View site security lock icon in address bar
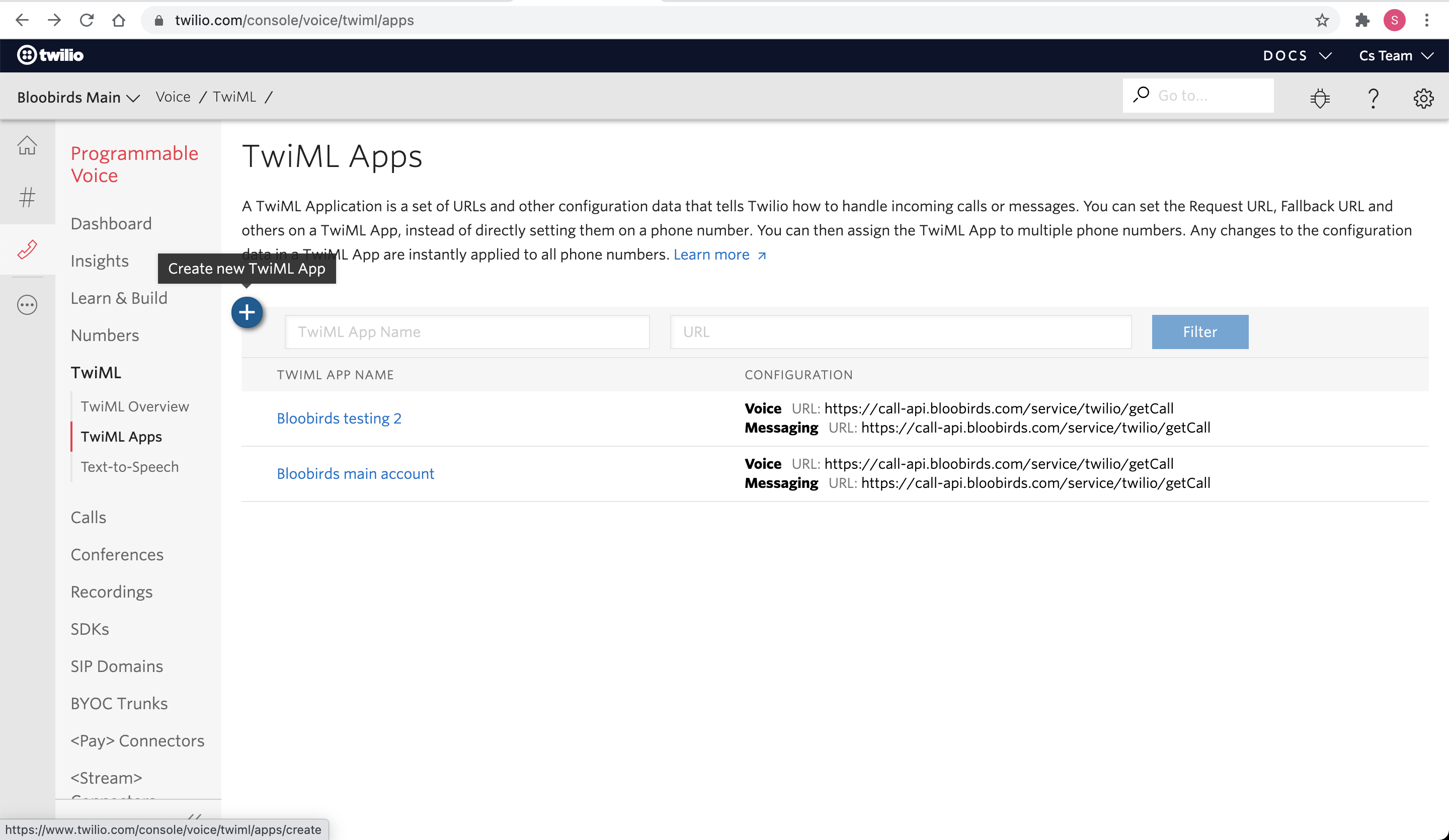Image resolution: width=1449 pixels, height=840 pixels. click(x=159, y=20)
